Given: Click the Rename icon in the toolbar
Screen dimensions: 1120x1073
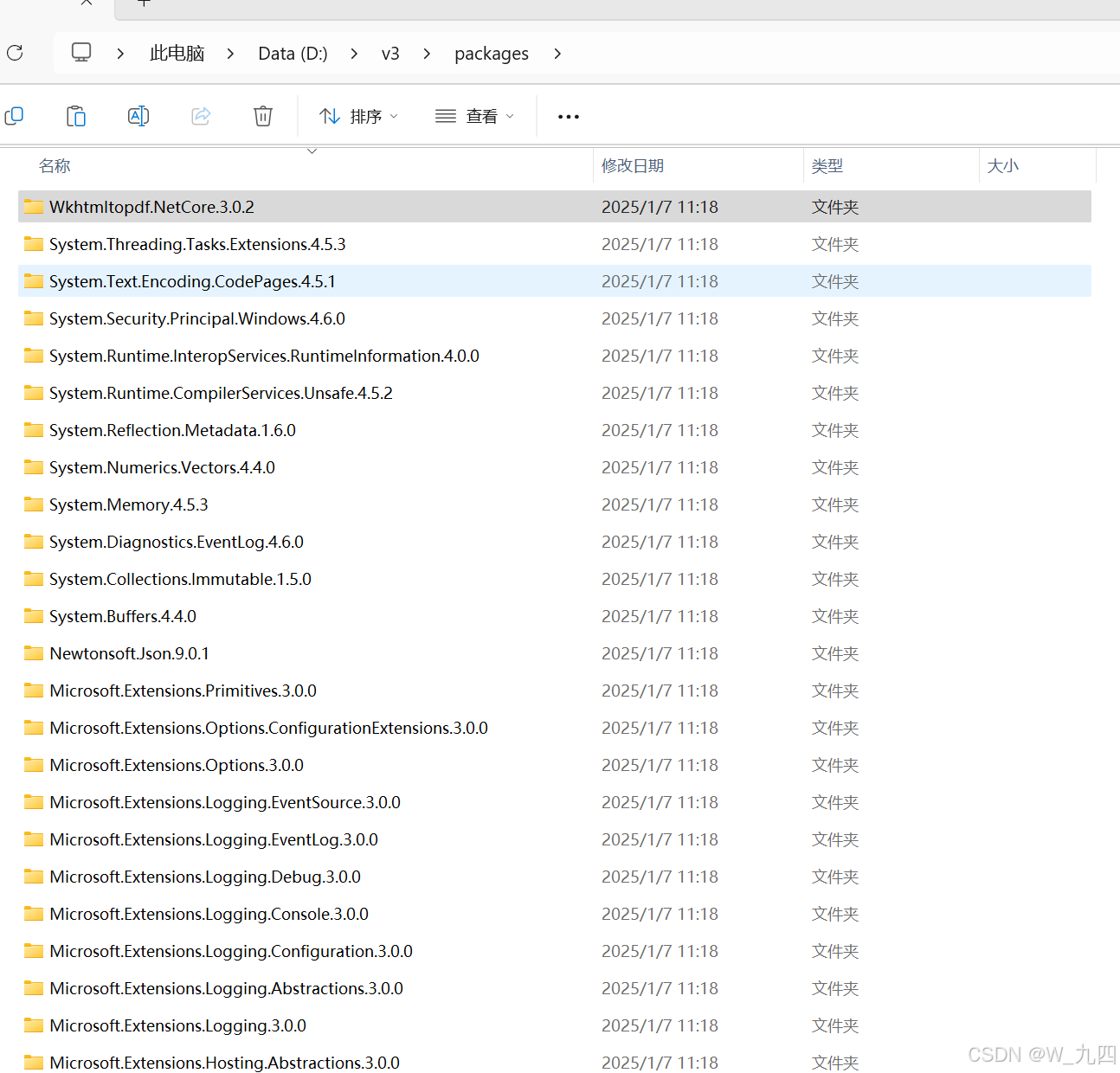Looking at the screenshot, I should [x=138, y=116].
